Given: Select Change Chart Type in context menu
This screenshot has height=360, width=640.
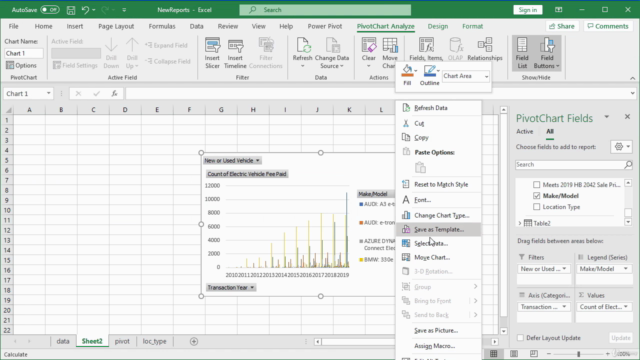Looking at the screenshot, I should point(438,215).
